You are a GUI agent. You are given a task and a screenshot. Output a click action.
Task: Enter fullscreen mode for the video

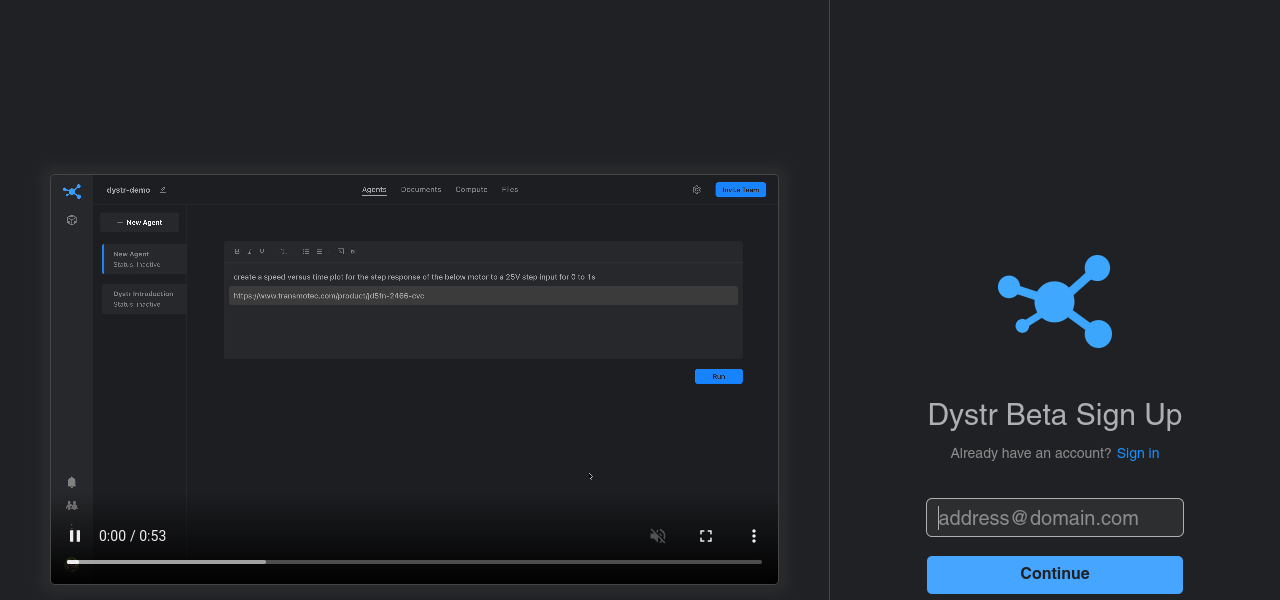coord(706,536)
